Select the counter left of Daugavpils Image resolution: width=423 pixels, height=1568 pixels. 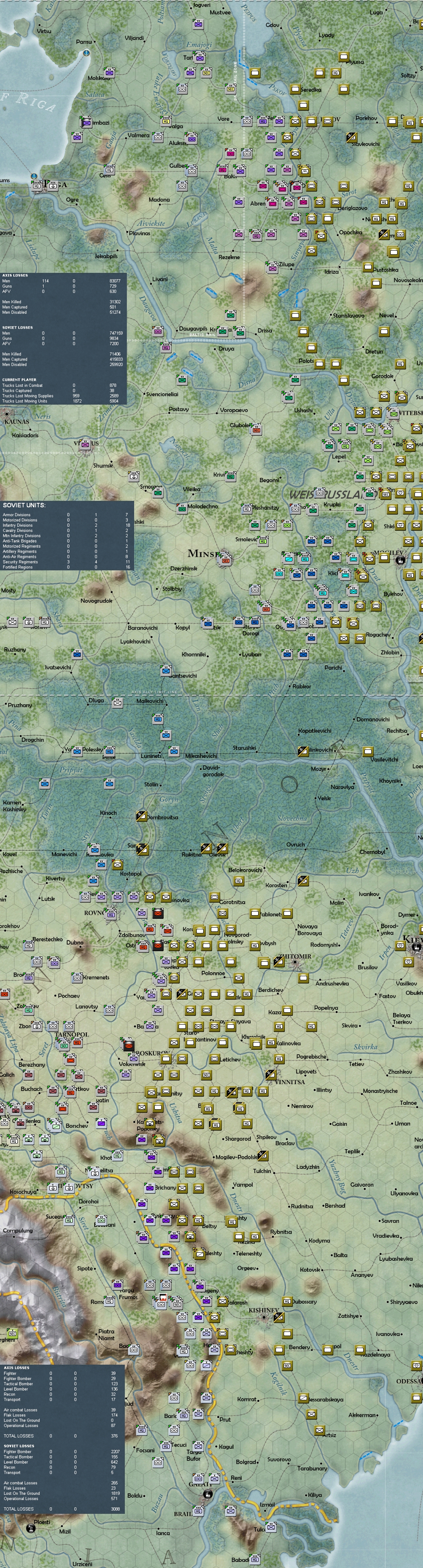point(158,331)
